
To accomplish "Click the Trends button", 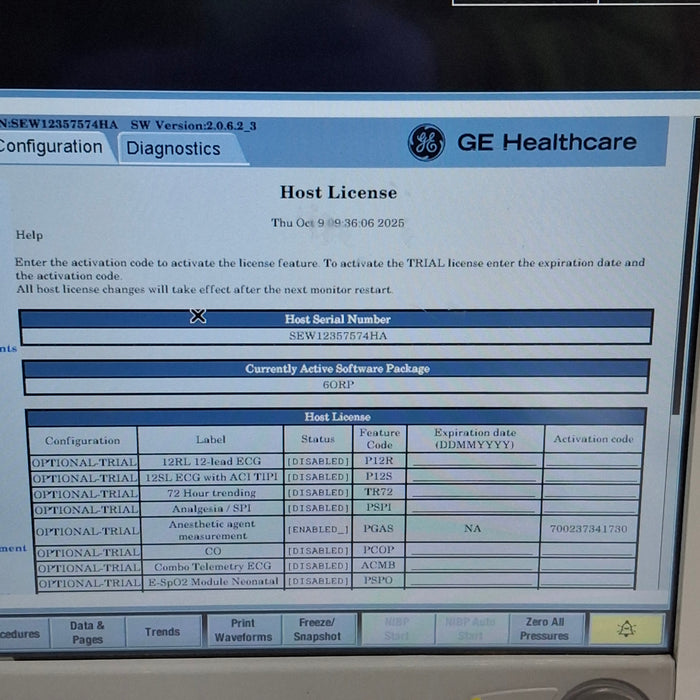I will pyautogui.click(x=162, y=632).
